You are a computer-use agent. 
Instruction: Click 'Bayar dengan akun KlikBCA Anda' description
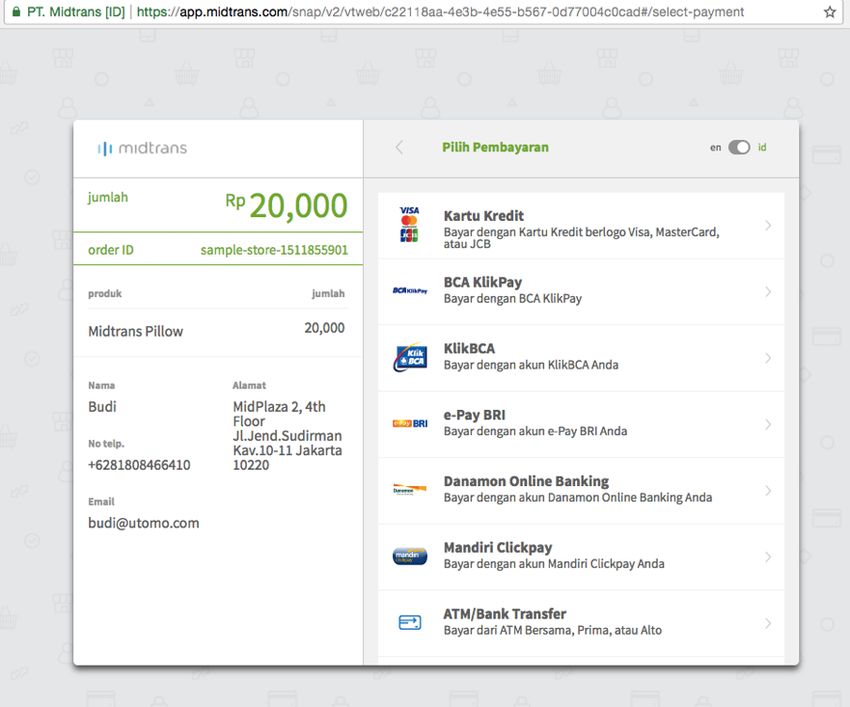531,365
